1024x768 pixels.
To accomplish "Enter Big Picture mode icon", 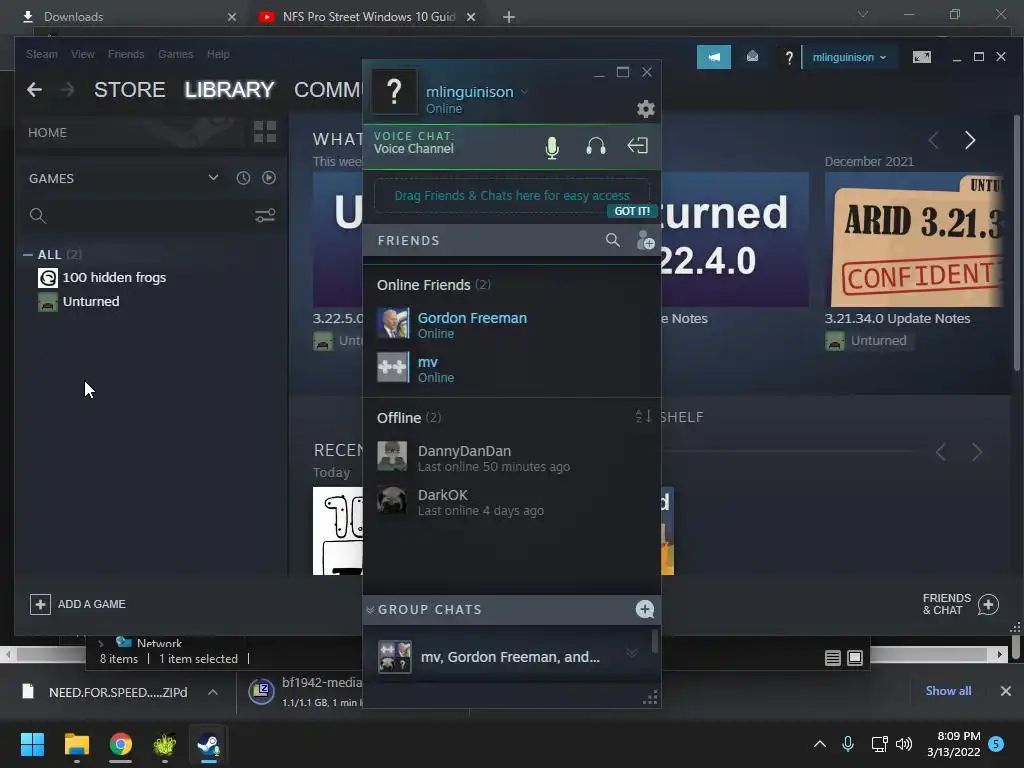I will [x=921, y=57].
